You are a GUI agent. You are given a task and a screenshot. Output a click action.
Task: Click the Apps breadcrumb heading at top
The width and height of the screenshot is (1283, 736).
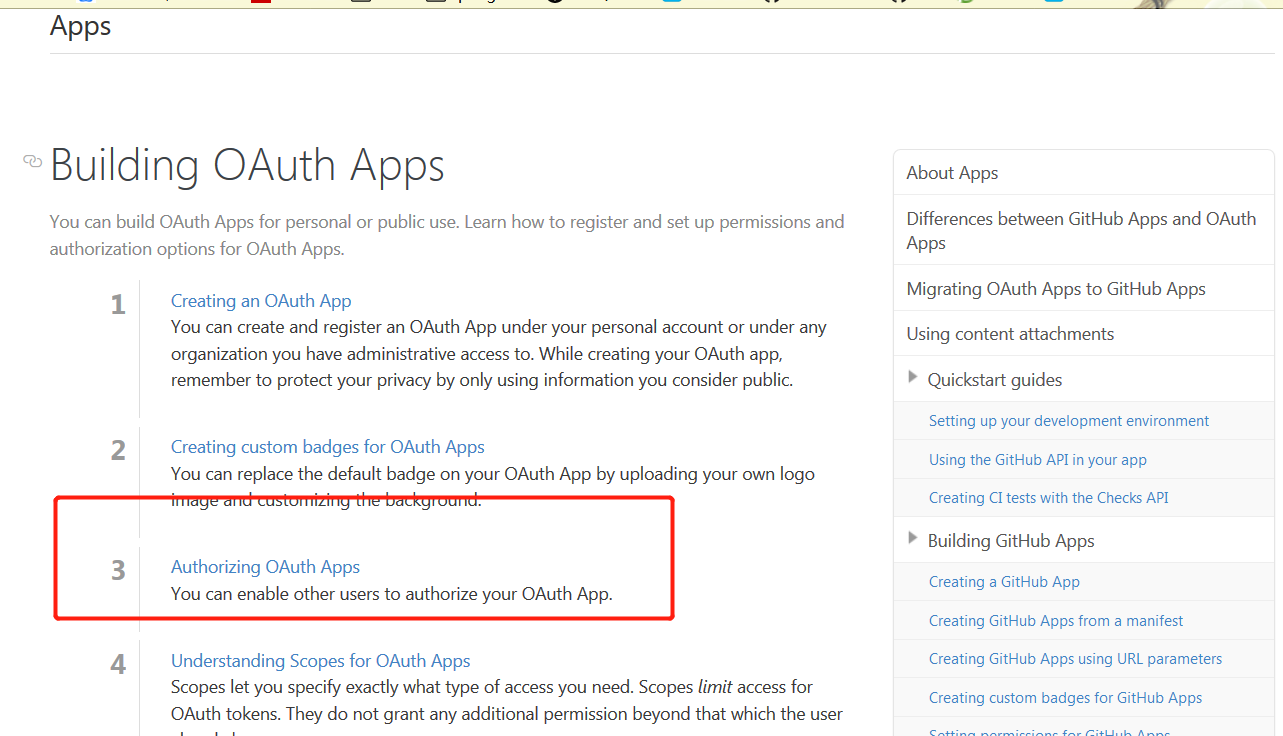click(x=81, y=26)
